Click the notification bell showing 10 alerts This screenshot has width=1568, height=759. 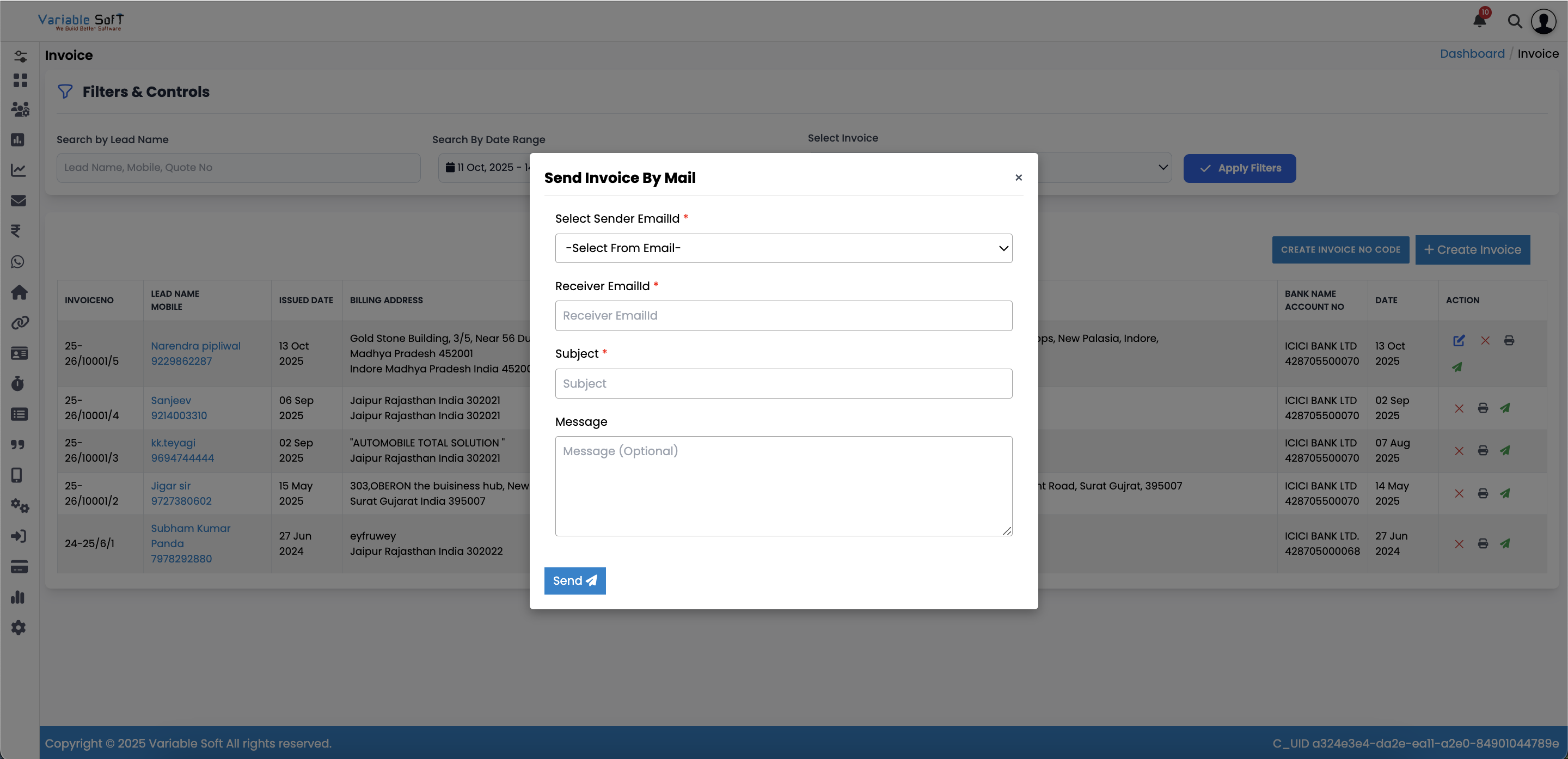(1479, 20)
